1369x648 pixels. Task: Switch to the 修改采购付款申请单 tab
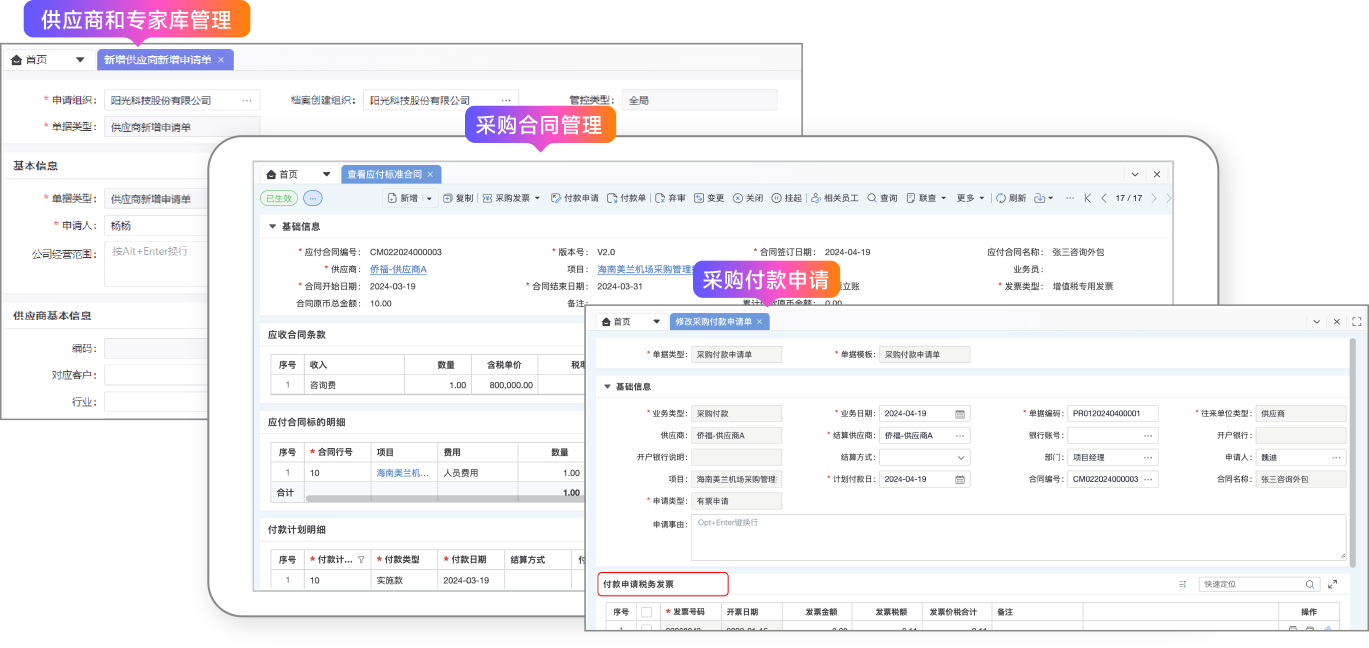[x=712, y=322]
